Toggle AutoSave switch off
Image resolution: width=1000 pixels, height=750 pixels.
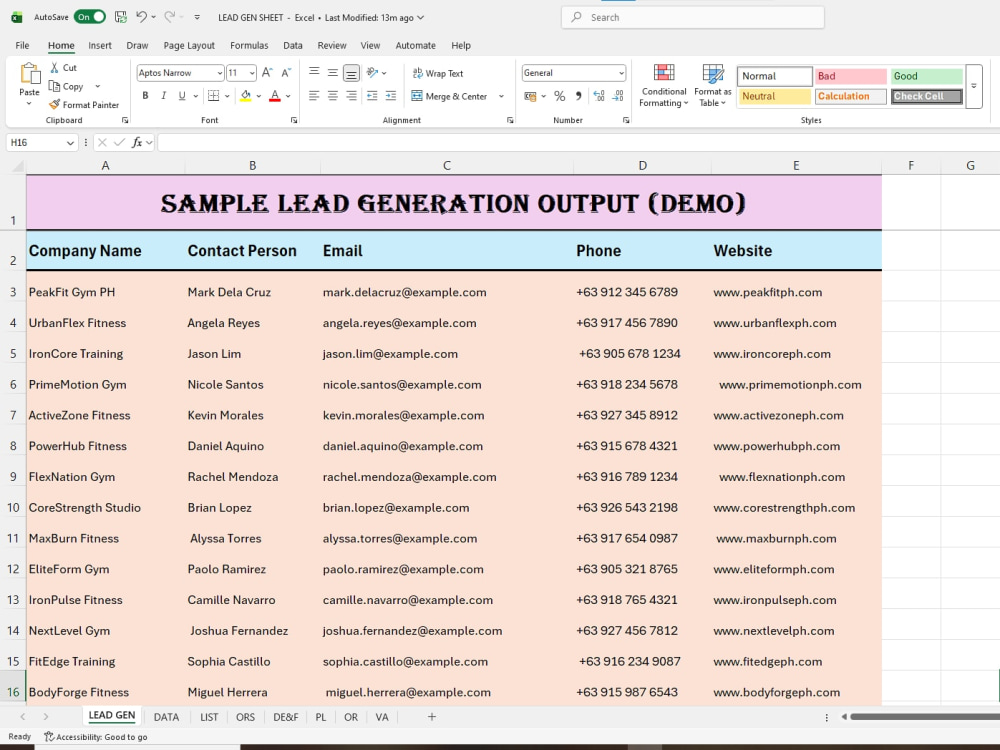click(x=89, y=17)
